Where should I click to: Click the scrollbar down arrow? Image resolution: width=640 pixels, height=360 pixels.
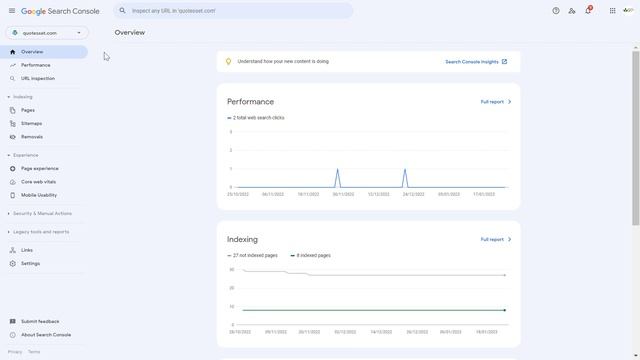tap(636, 356)
